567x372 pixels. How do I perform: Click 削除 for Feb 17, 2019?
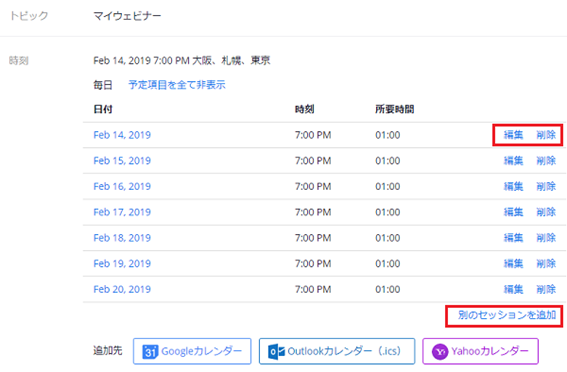tap(546, 212)
